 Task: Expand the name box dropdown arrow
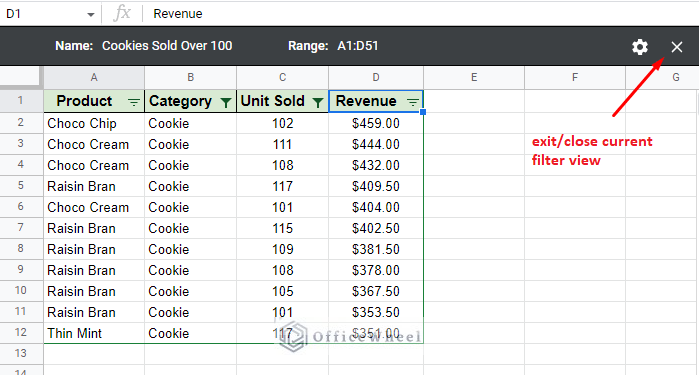coord(91,15)
